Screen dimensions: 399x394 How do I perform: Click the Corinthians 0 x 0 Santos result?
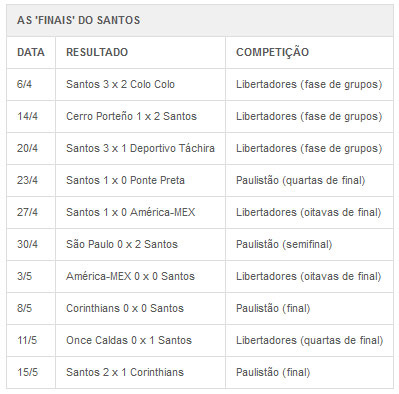tap(125, 308)
